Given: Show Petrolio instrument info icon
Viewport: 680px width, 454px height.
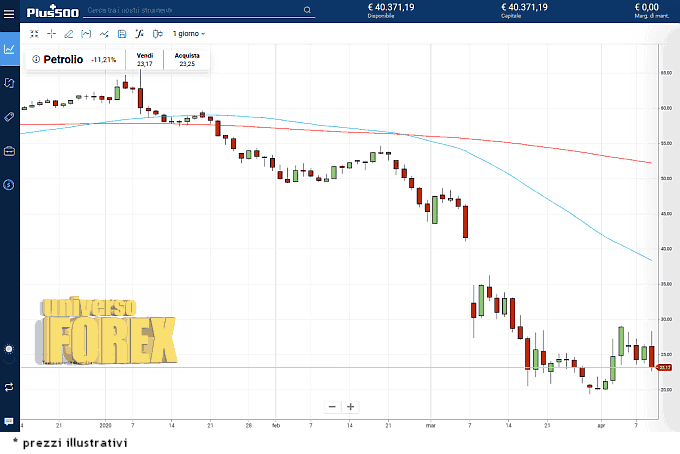Looking at the screenshot, I should [36, 59].
